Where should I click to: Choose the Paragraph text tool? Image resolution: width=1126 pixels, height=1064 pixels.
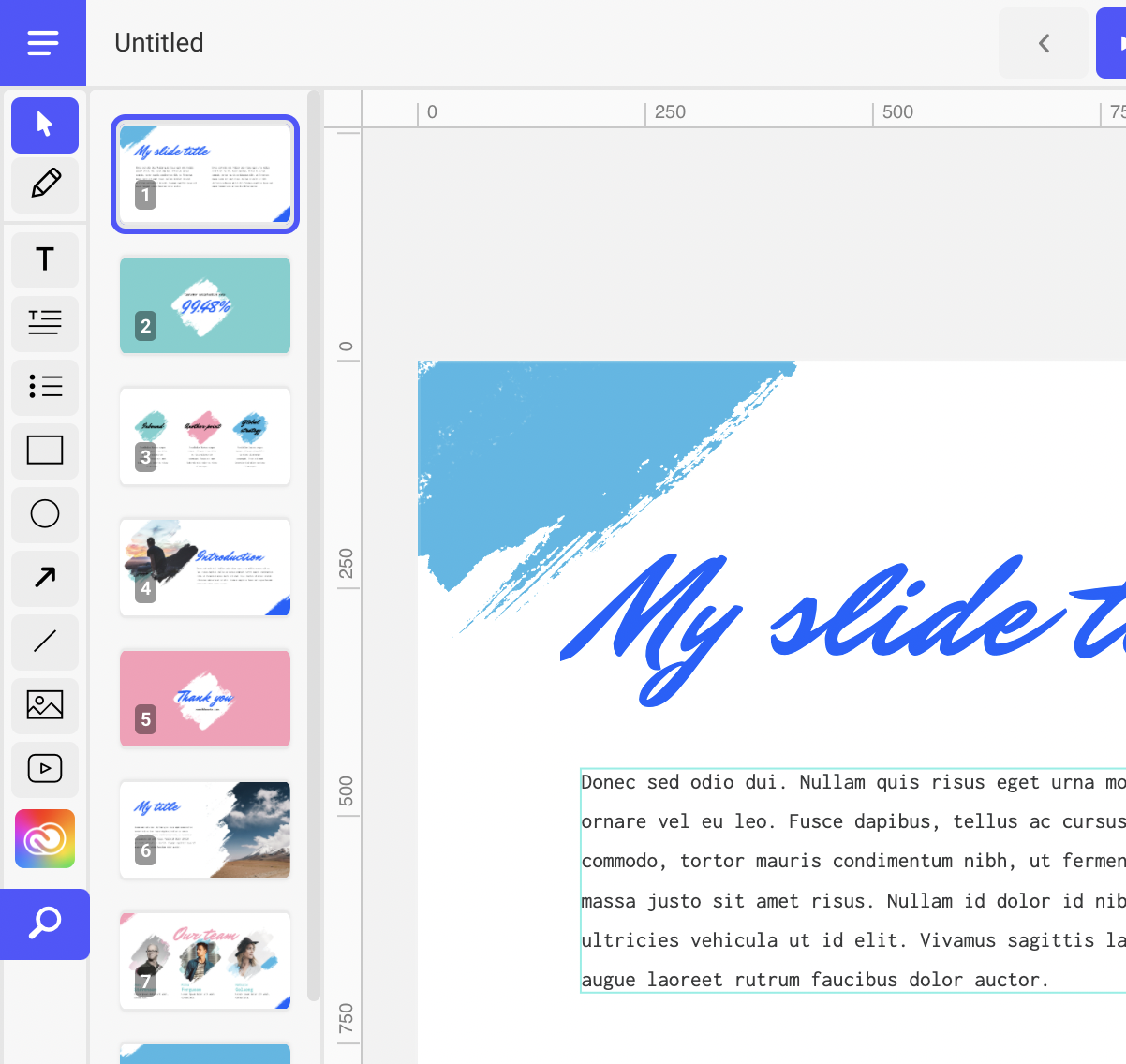(45, 323)
